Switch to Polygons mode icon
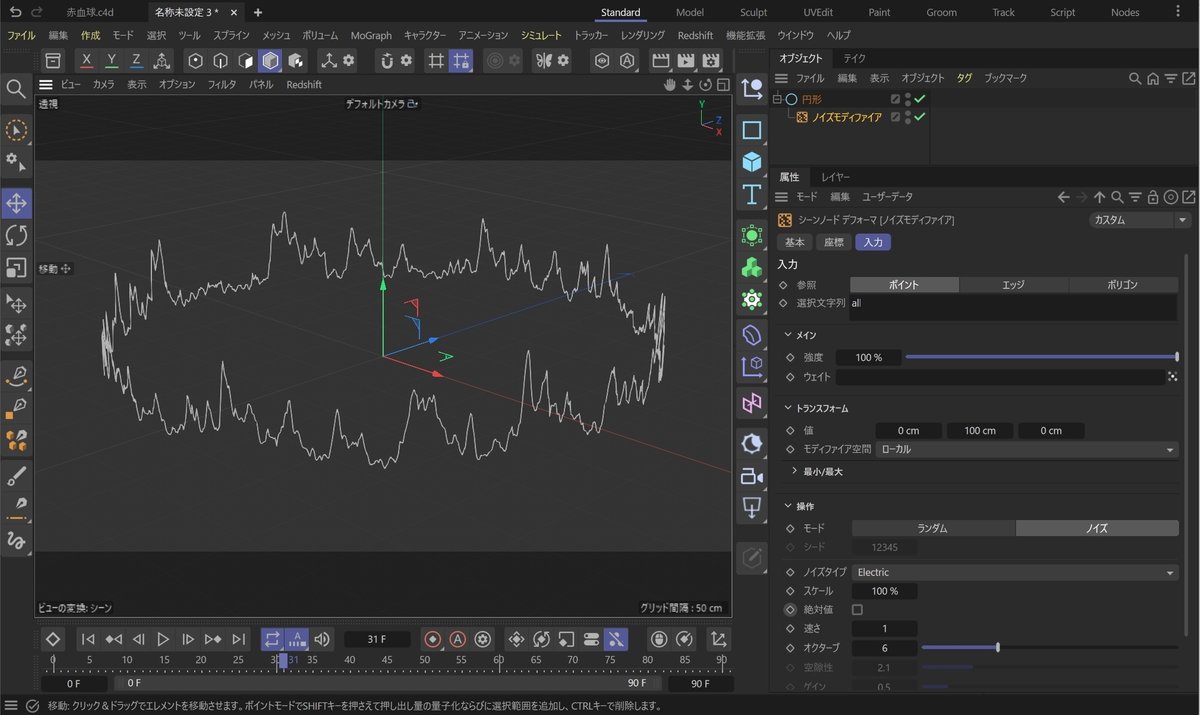 point(245,60)
